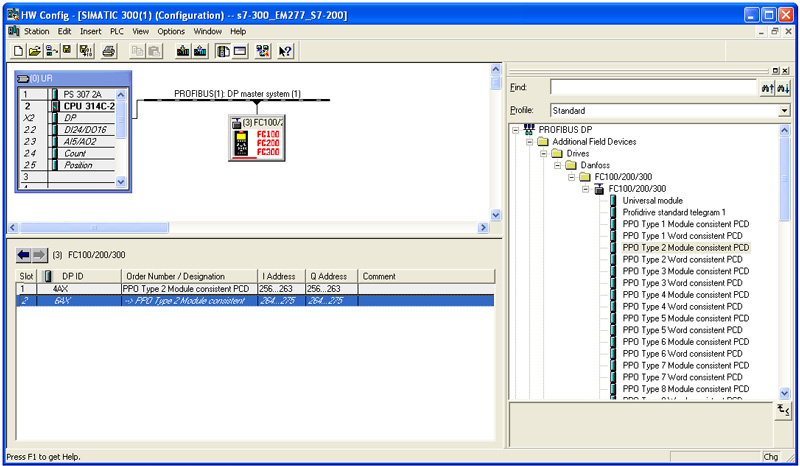The image size is (800, 466).
Task: Select PPO Type 2 Module consistent PCD in catalog
Action: [x=685, y=248]
